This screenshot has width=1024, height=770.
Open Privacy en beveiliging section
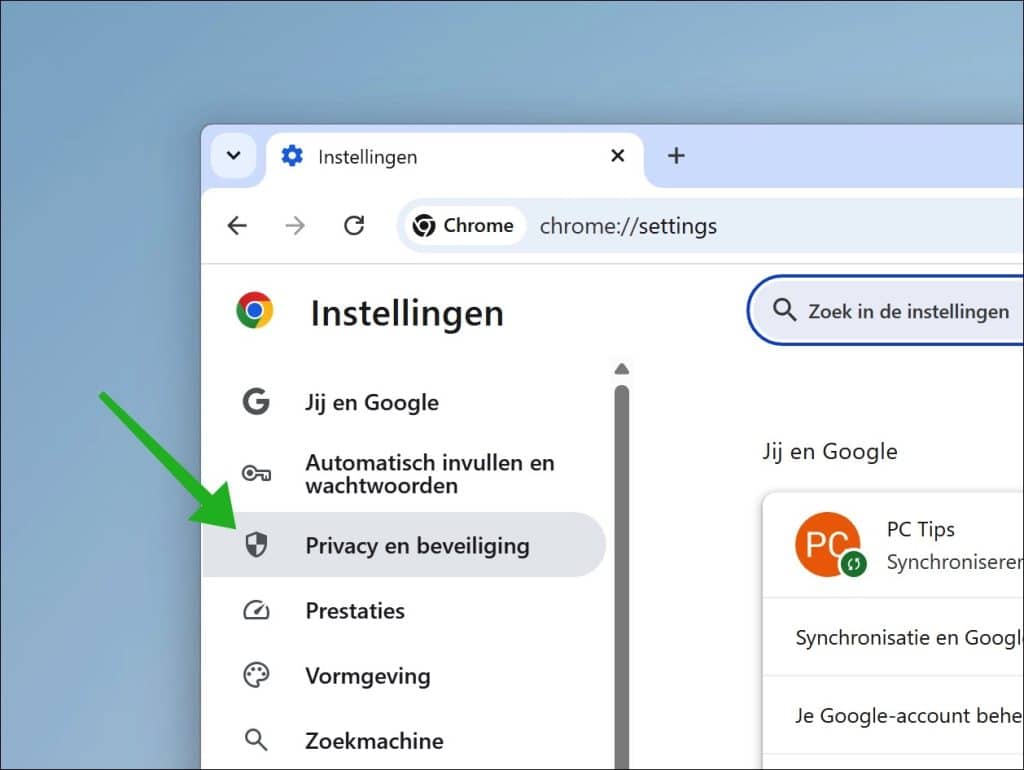pyautogui.click(x=404, y=545)
